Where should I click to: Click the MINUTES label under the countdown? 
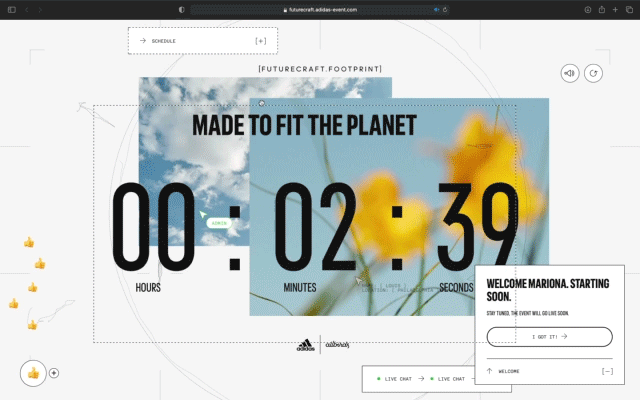(x=300, y=287)
